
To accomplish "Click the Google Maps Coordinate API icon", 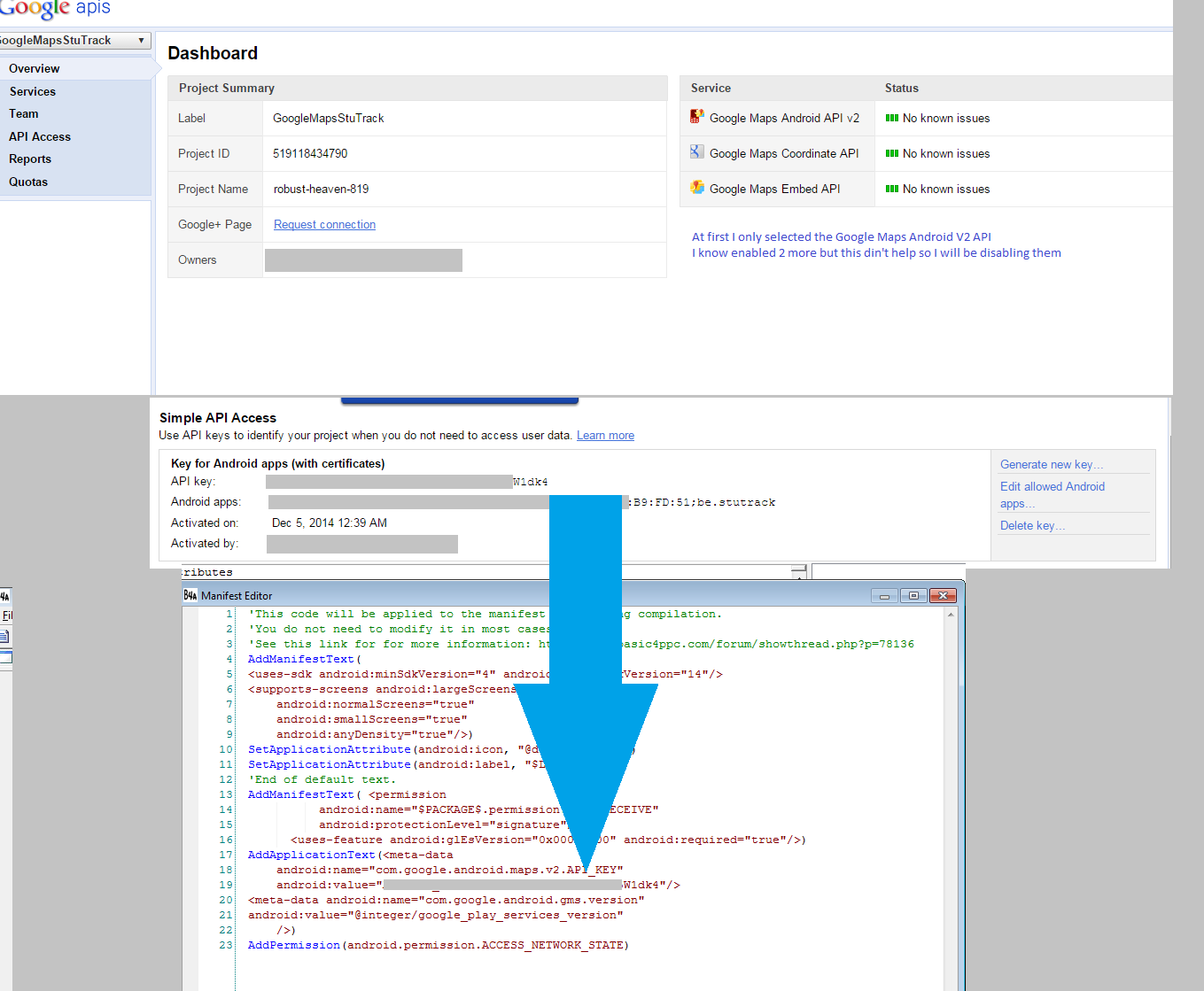I will pyautogui.click(x=697, y=152).
